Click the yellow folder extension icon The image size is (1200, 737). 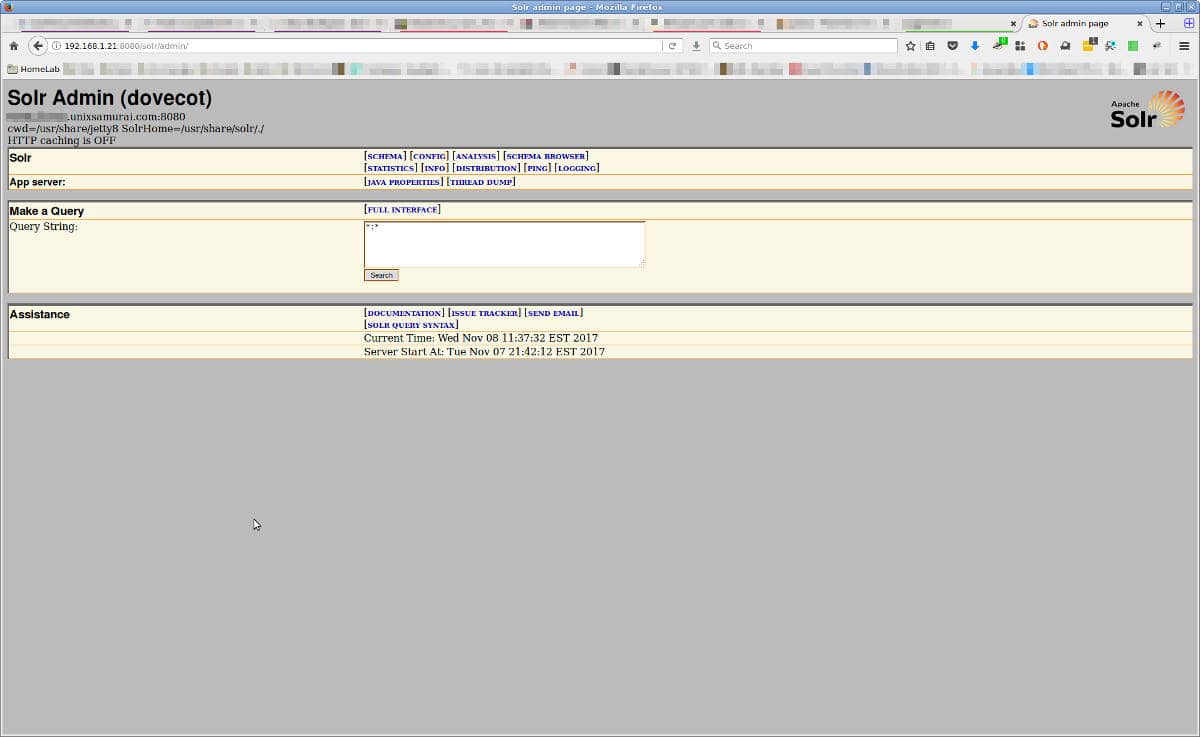coord(1088,45)
